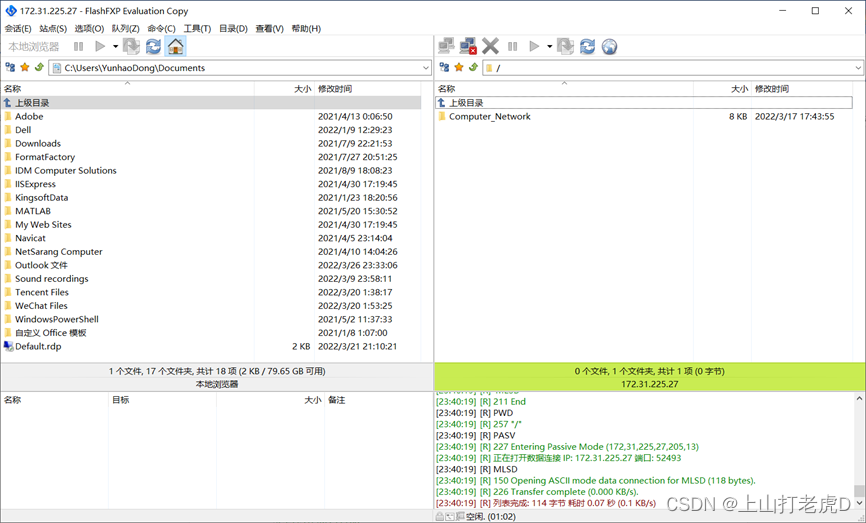This screenshot has width=866, height=523.
Task: Select the MATLAB folder in local list
Action: coord(32,211)
